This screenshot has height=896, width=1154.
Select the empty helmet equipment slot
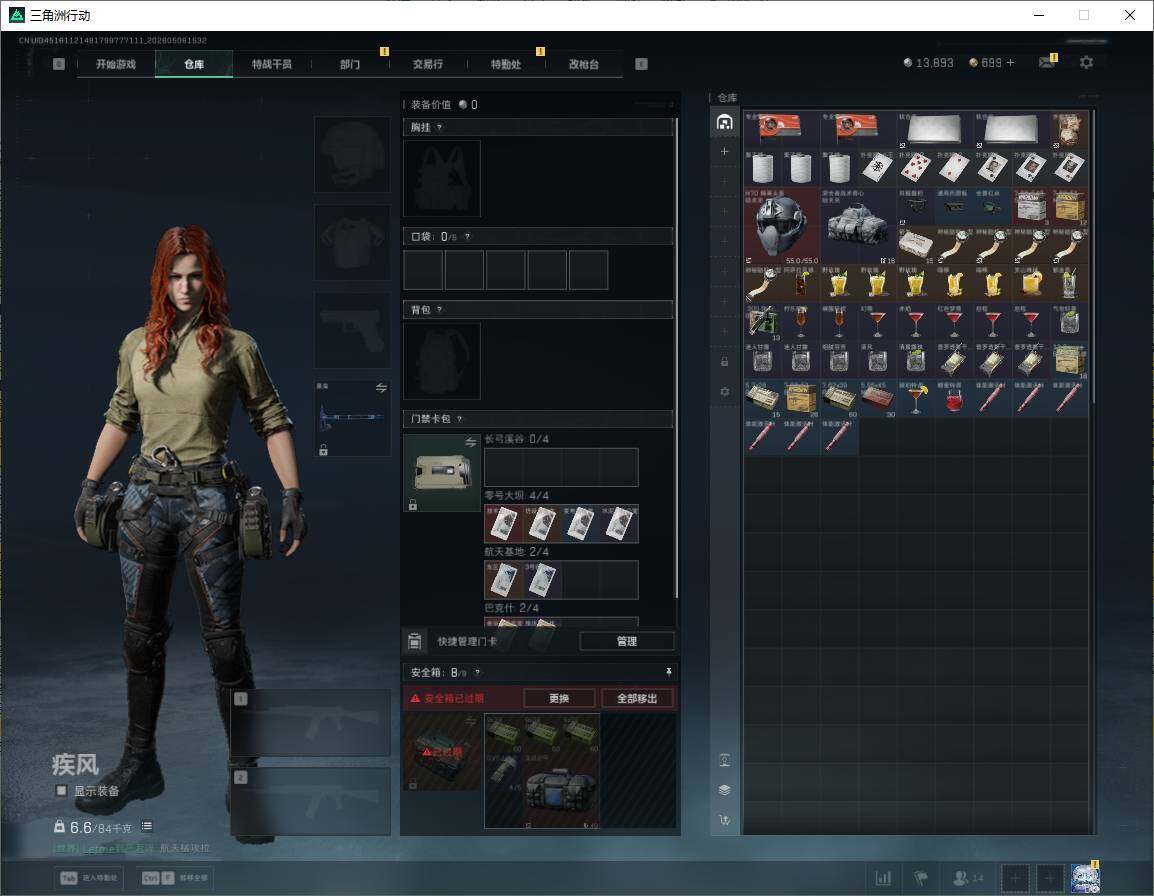[353, 155]
